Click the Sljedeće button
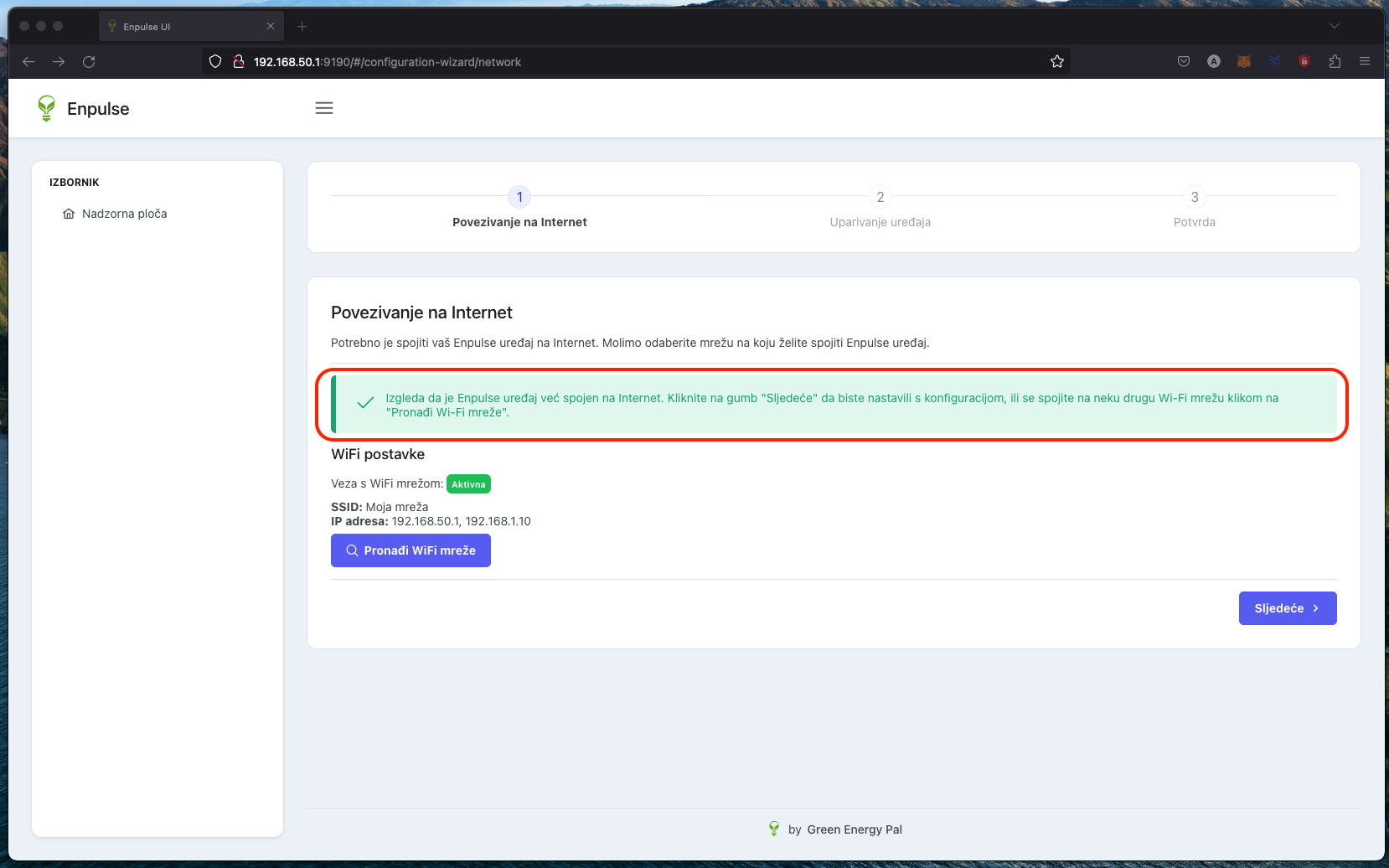 (x=1288, y=607)
